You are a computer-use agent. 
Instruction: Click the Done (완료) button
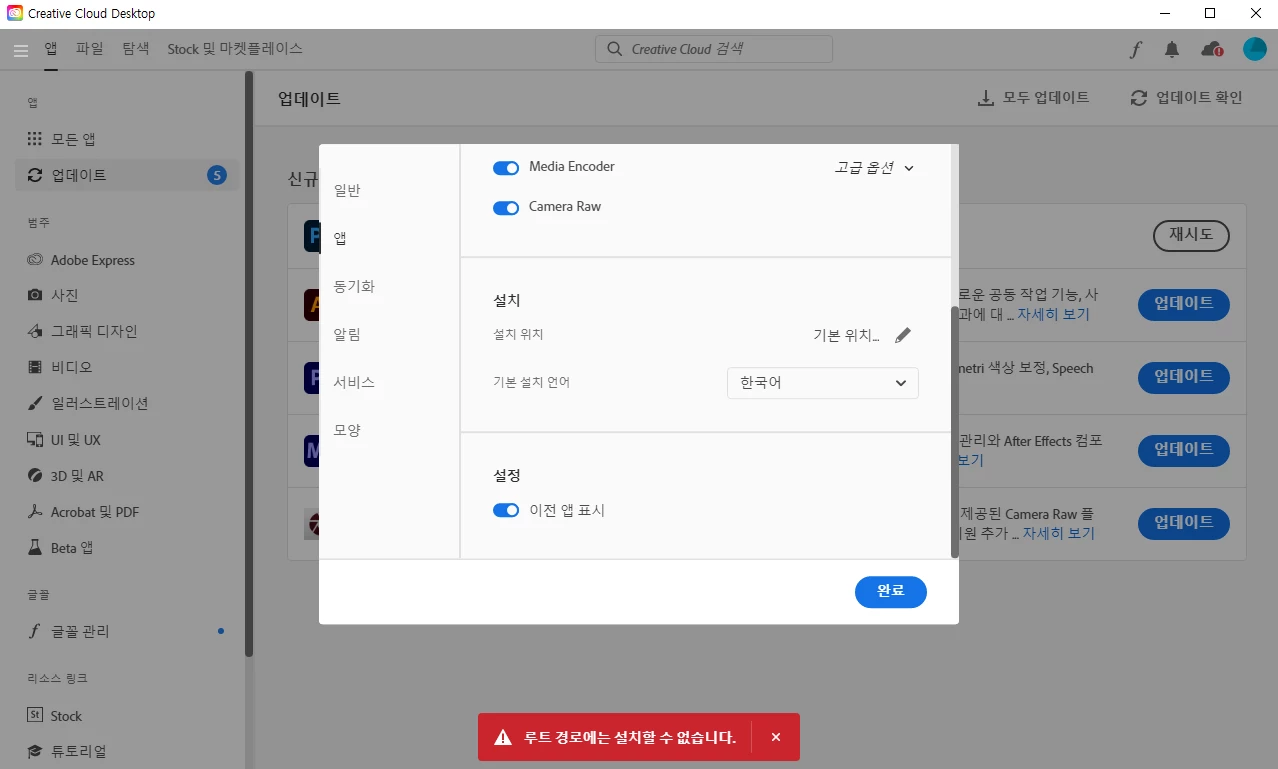pos(891,591)
